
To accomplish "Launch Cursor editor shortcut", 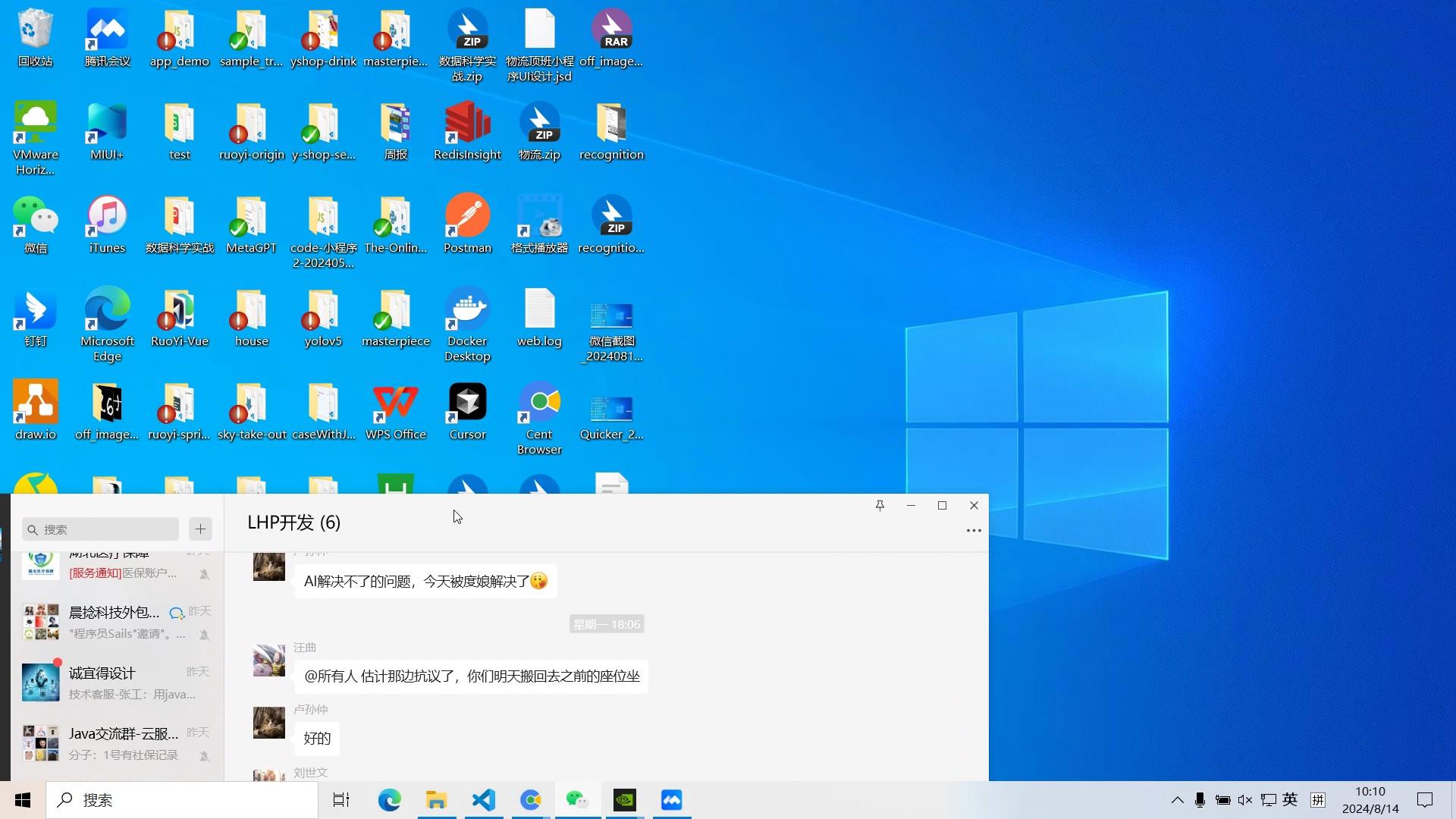I will 467,411.
